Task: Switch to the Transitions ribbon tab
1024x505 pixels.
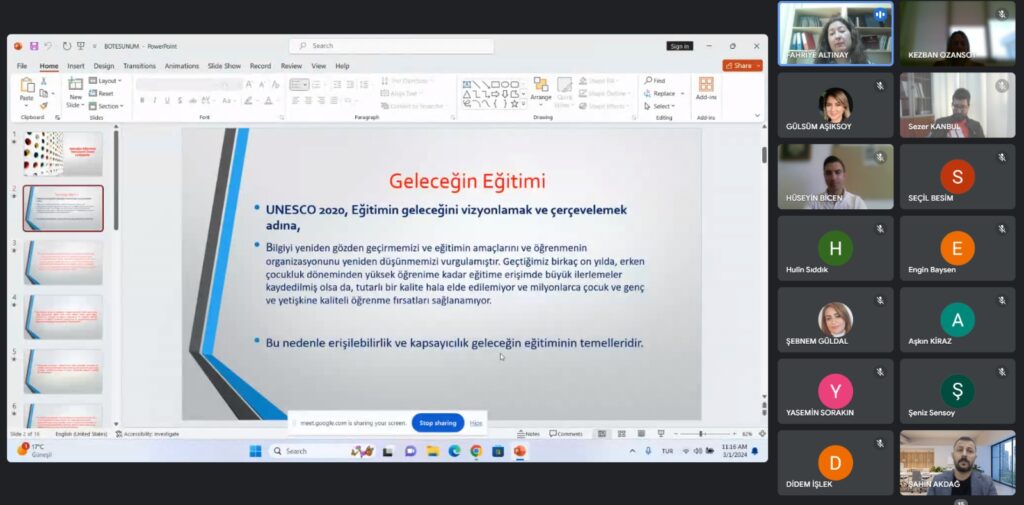Action: [139, 66]
